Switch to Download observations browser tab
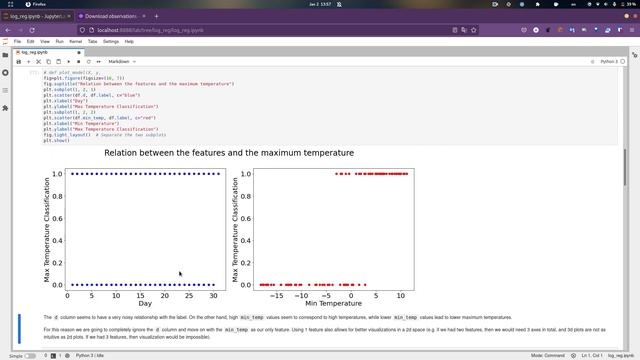The image size is (640, 360). coord(111,16)
